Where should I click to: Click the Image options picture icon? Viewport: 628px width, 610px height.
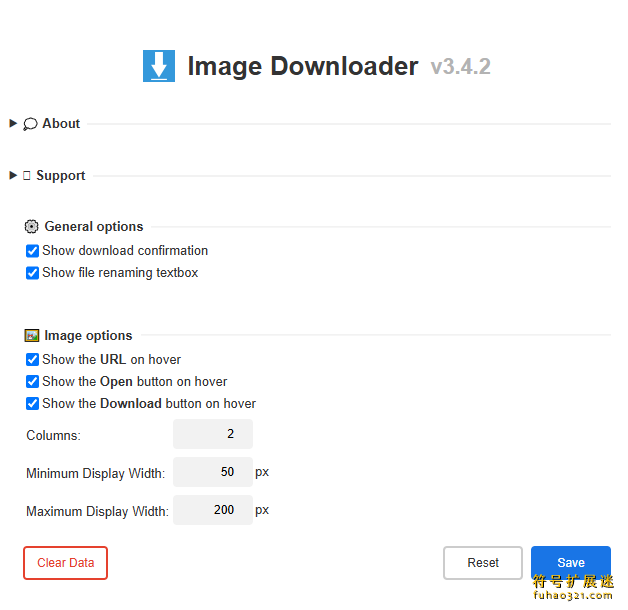[32, 335]
